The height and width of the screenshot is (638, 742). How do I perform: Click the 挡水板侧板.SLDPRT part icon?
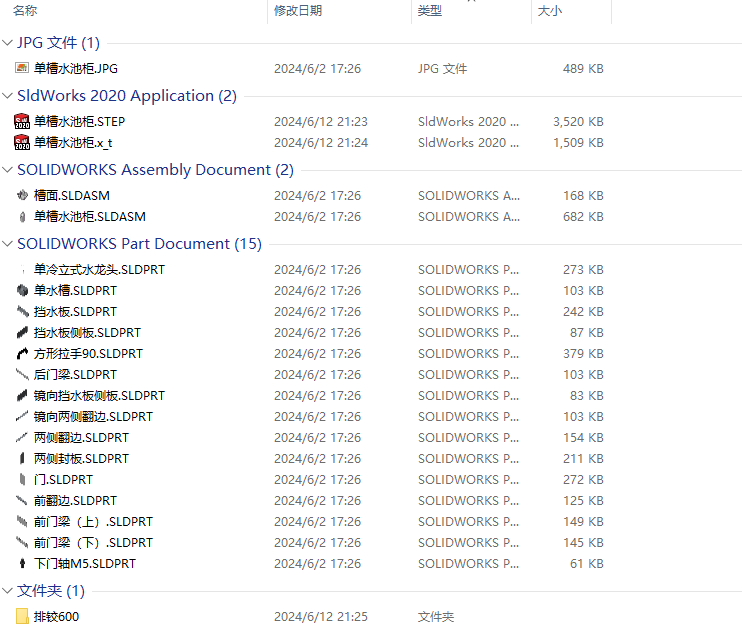pyautogui.click(x=22, y=333)
